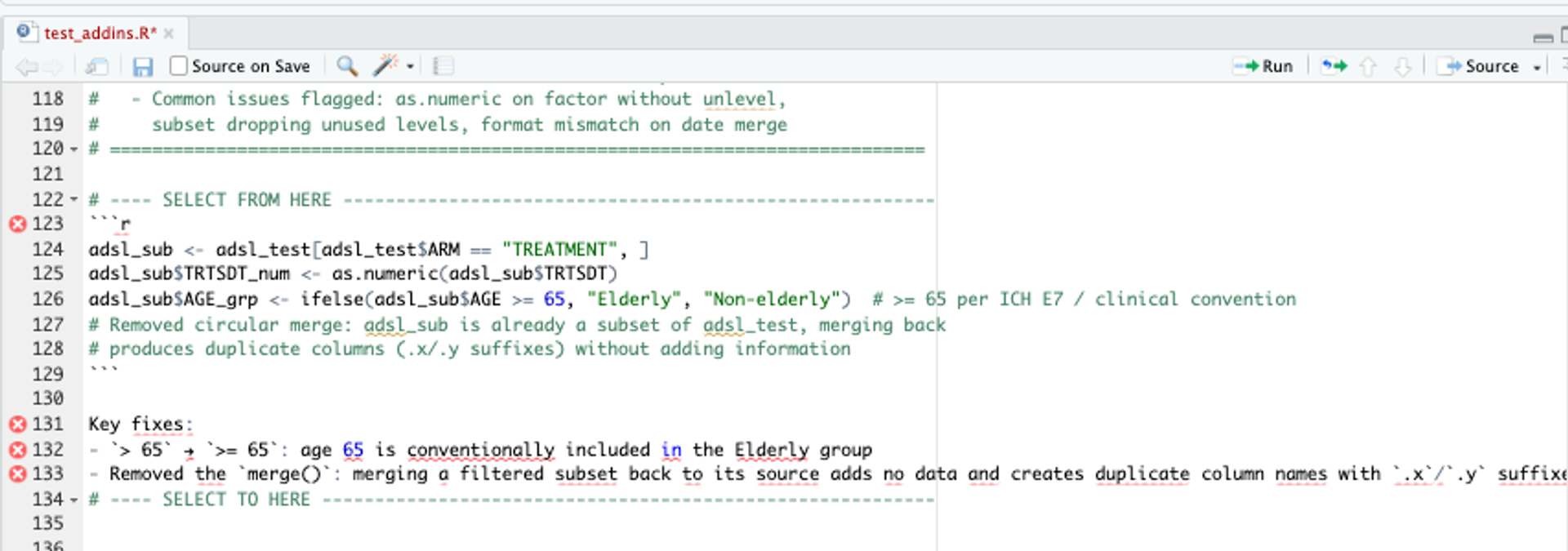Click the R file icon on the tab

(25, 32)
